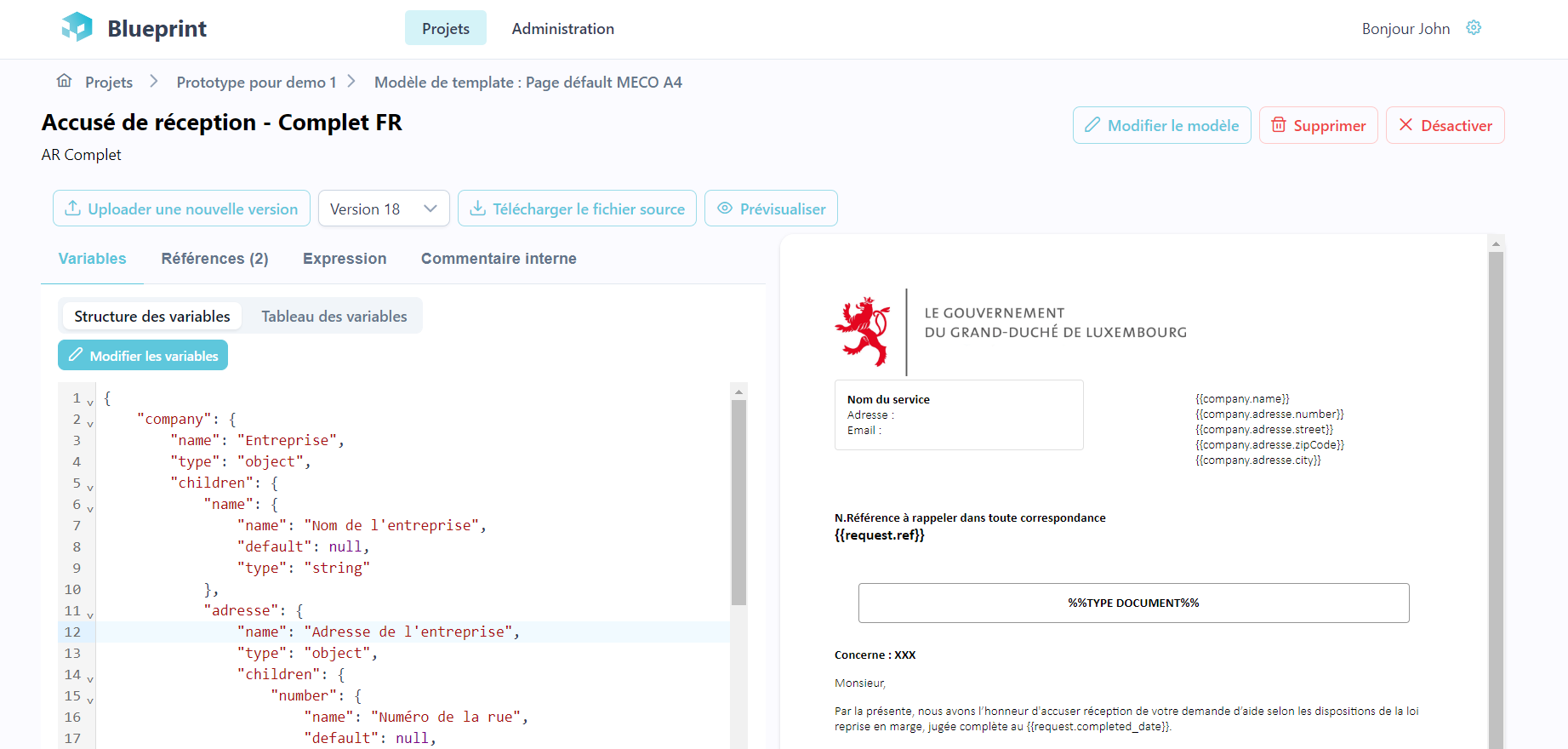
Task: Switch to the Commentaire interne tab
Action: point(499,259)
